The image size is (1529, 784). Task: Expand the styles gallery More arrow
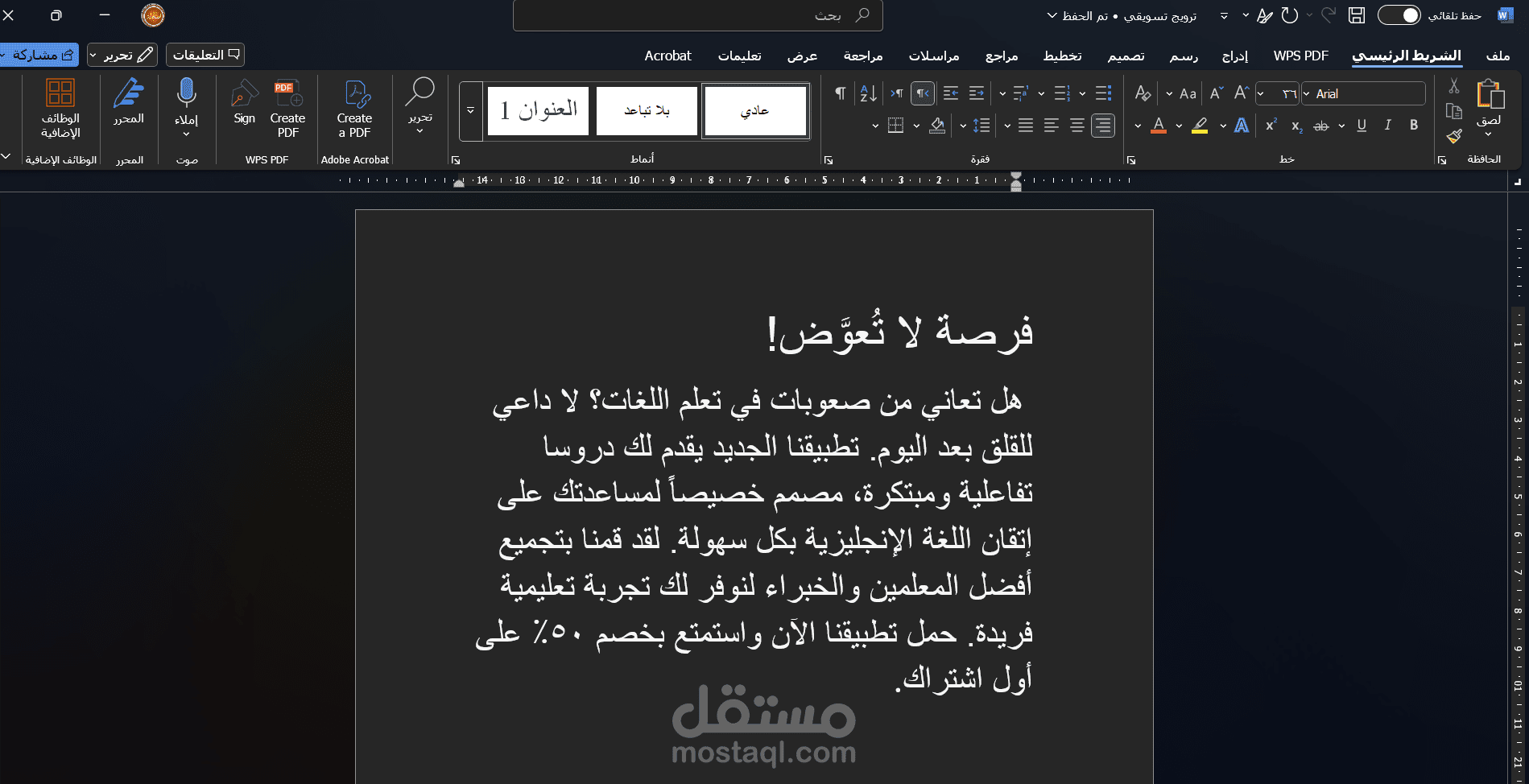click(471, 111)
